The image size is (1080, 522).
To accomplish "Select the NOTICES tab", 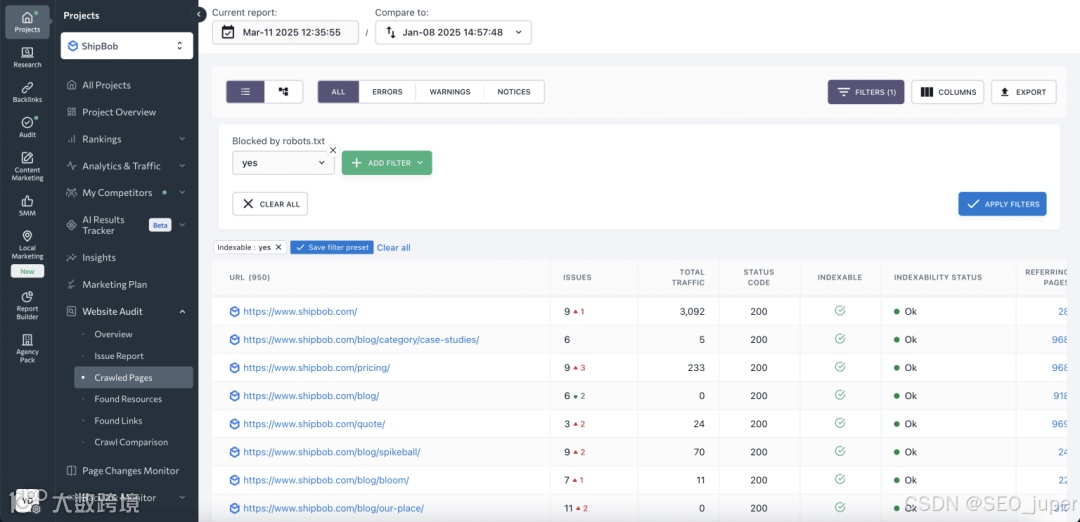I will (x=514, y=92).
